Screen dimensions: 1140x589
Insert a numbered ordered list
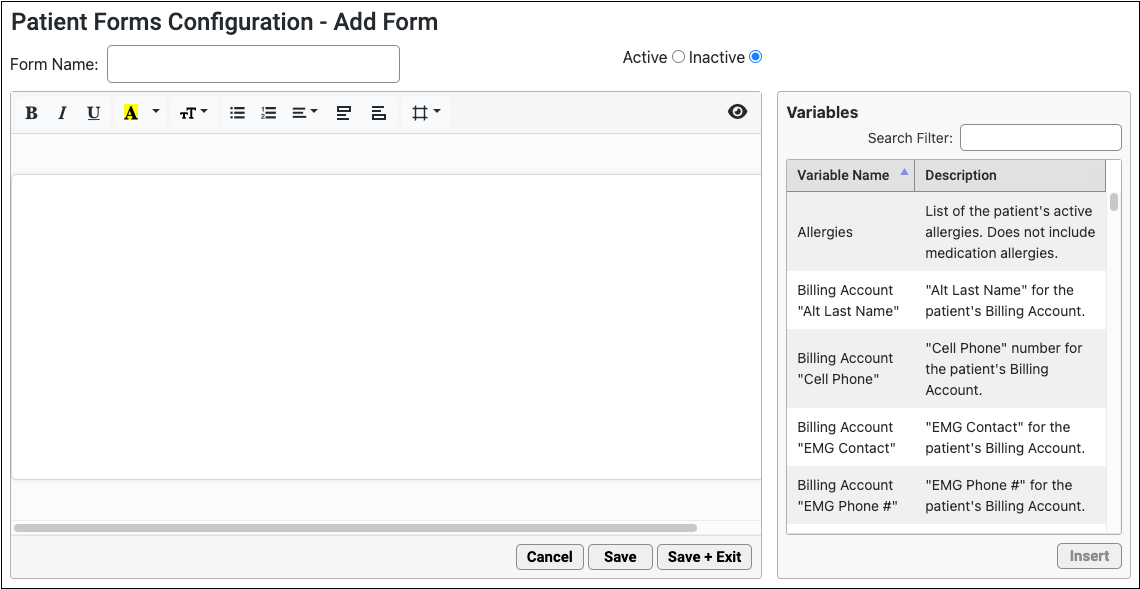[268, 113]
